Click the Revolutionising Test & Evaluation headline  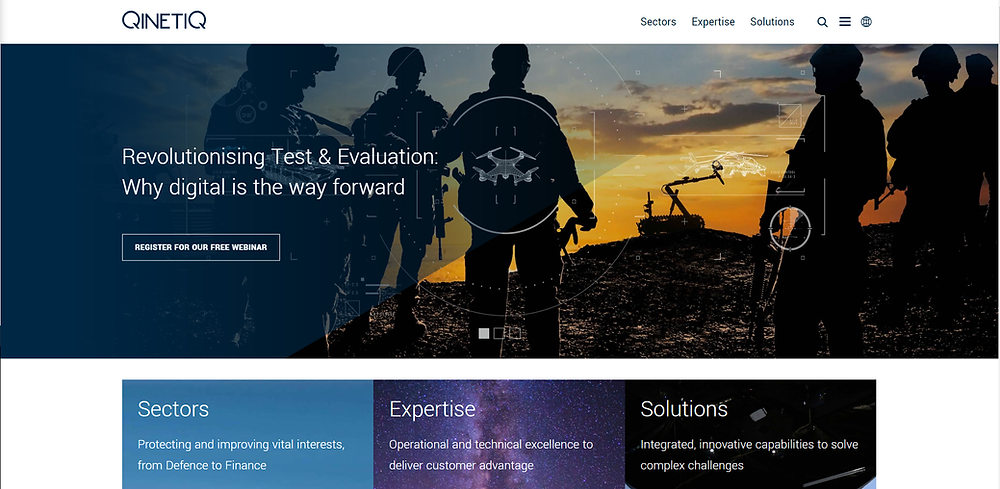point(281,172)
